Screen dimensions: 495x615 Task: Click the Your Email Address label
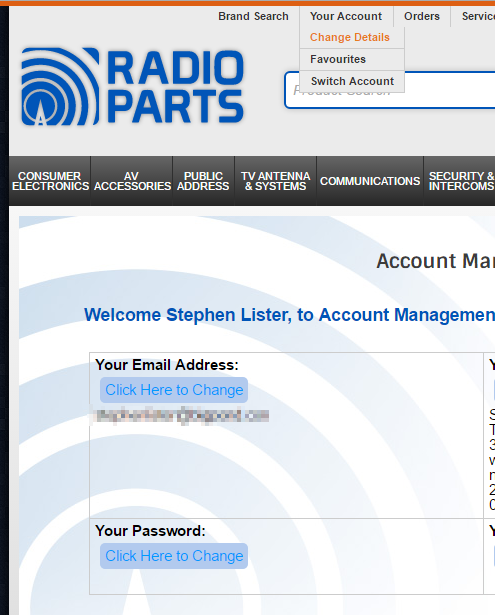(x=167, y=365)
